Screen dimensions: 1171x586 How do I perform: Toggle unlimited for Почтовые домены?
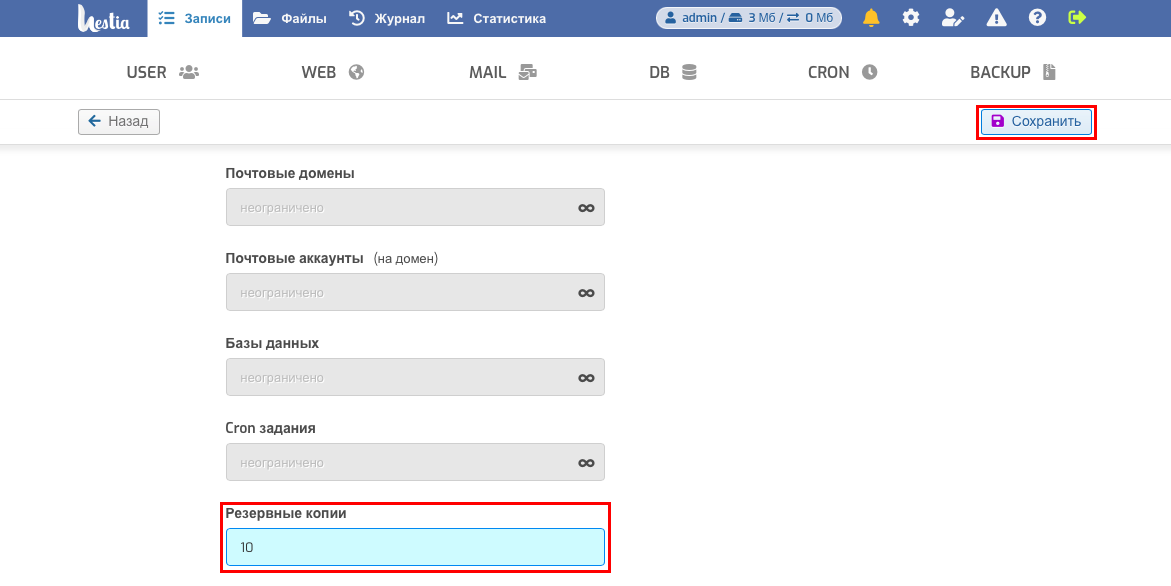(x=586, y=208)
